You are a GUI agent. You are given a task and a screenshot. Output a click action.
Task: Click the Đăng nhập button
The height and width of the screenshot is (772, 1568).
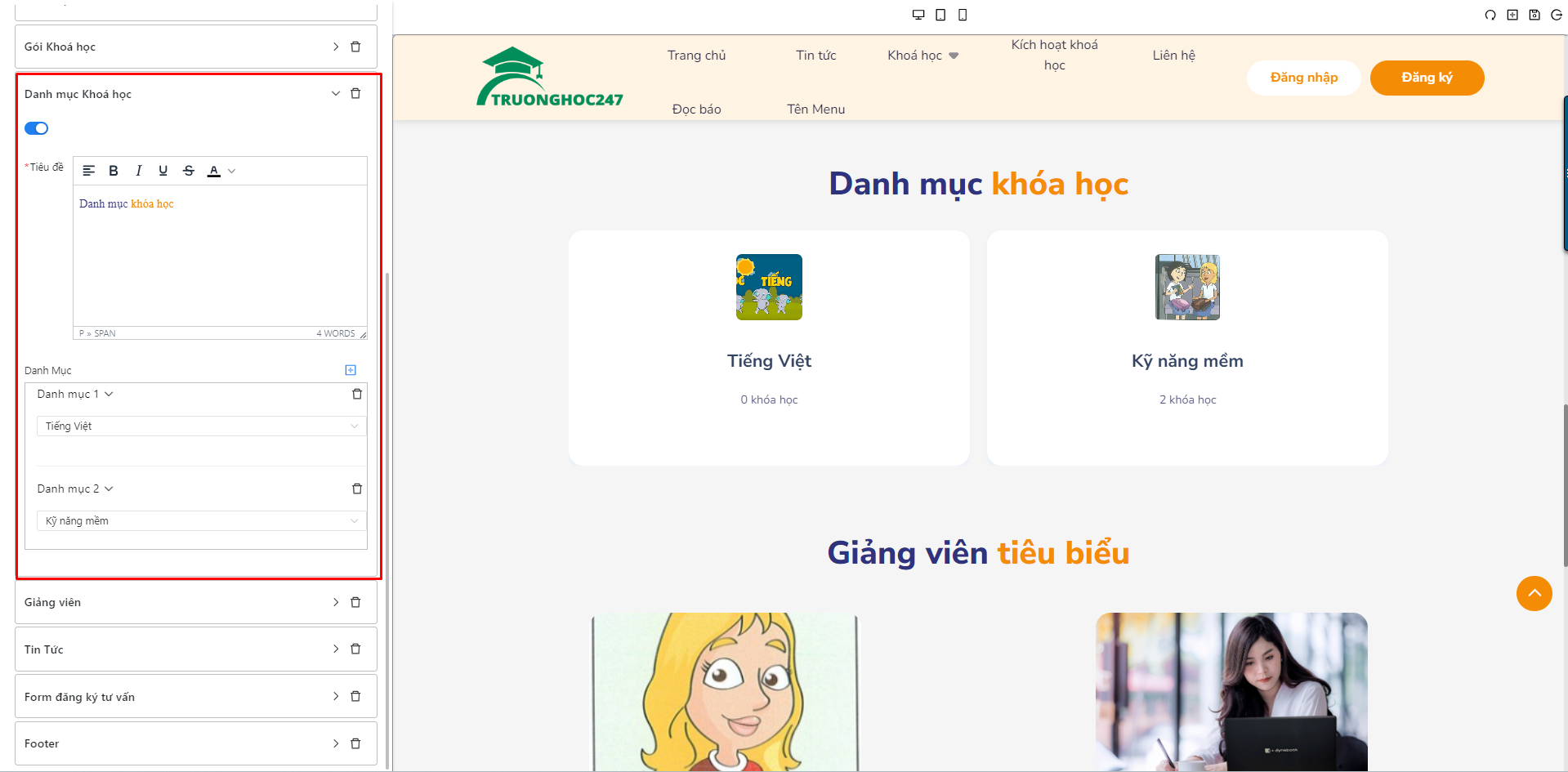[1303, 78]
